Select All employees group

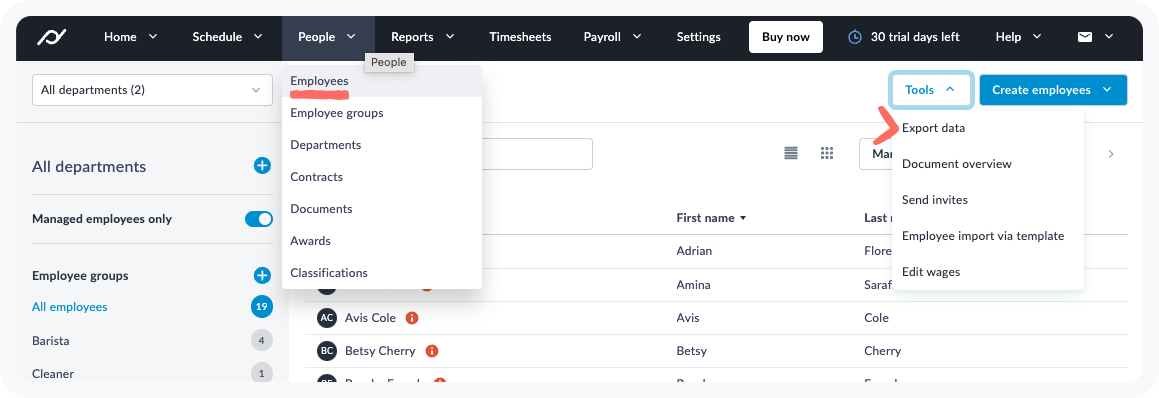tap(69, 306)
